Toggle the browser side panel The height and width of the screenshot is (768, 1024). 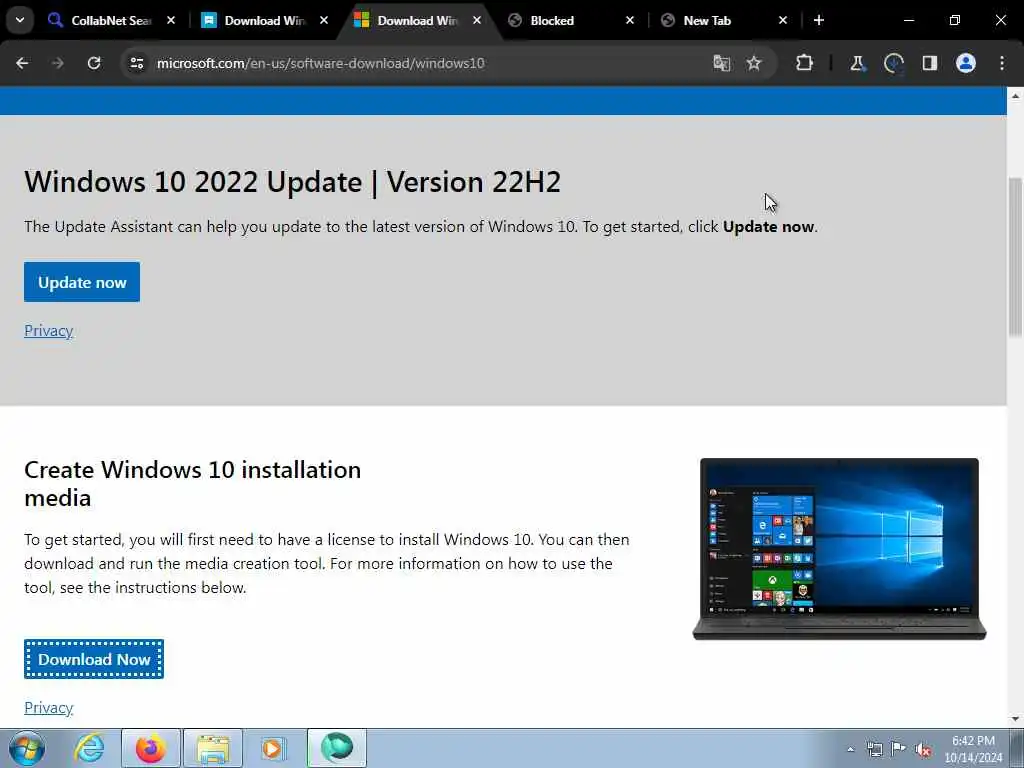930,63
